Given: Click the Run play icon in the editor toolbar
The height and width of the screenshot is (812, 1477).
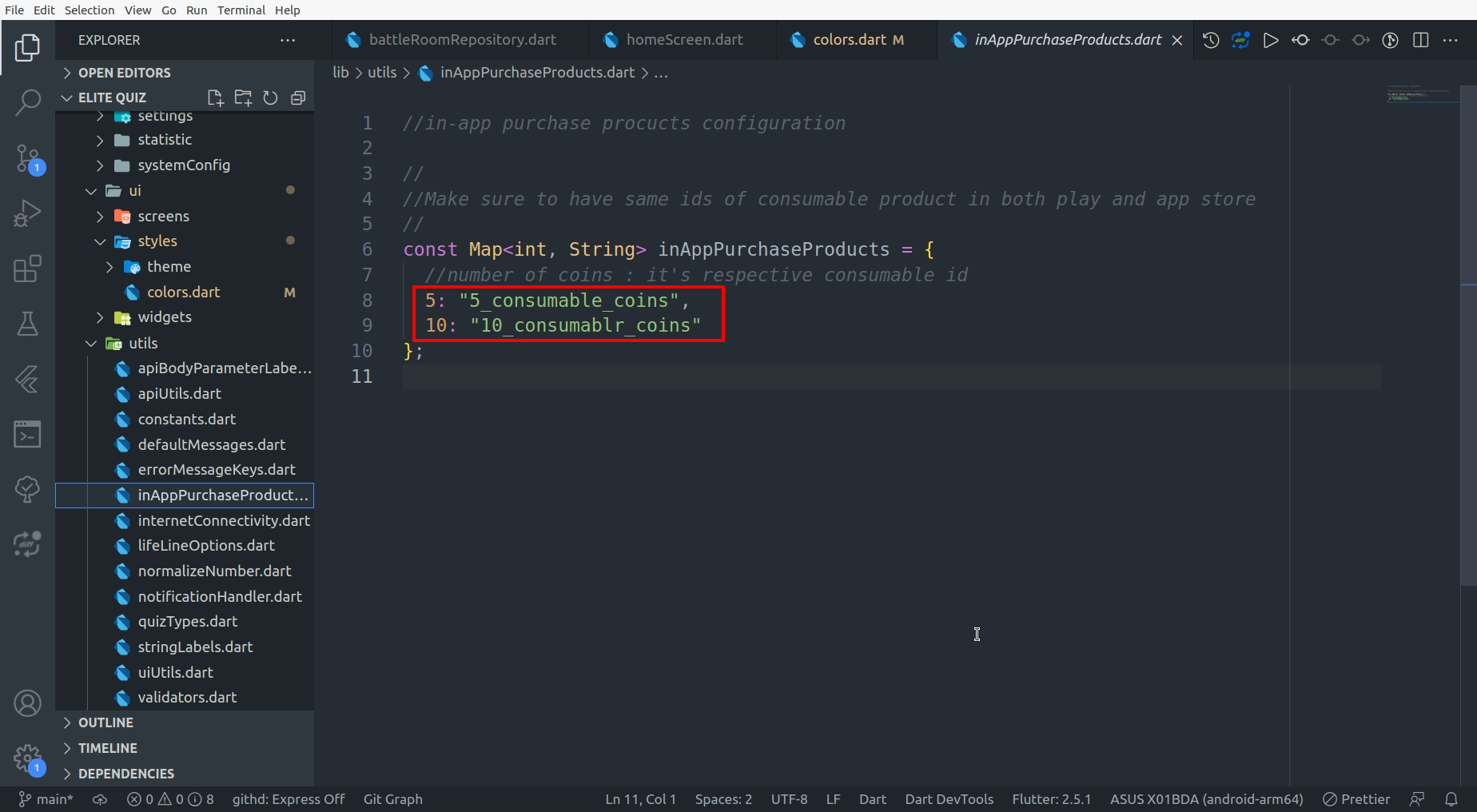Looking at the screenshot, I should pos(1270,40).
